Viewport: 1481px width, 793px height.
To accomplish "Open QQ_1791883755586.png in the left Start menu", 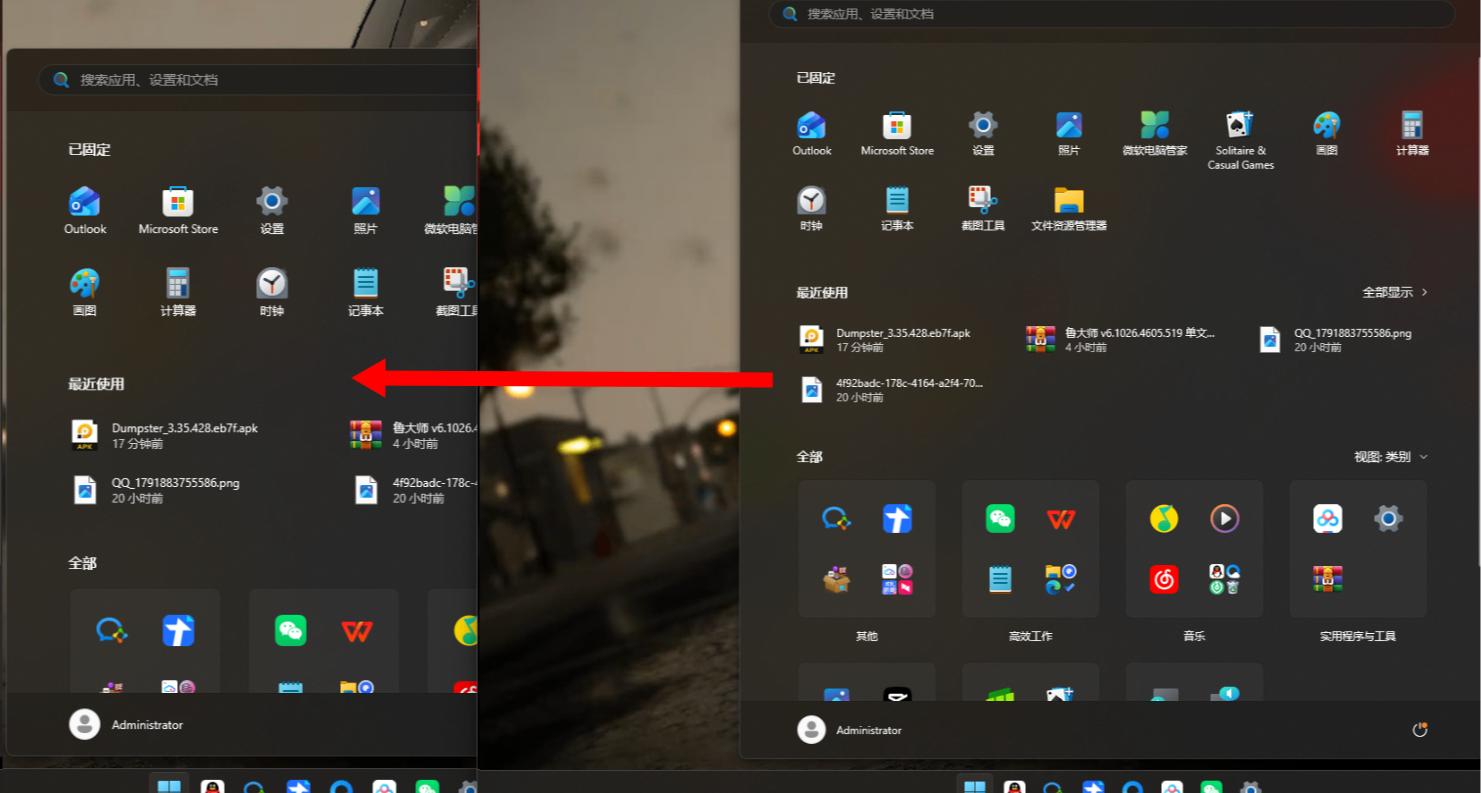I will (x=156, y=490).
